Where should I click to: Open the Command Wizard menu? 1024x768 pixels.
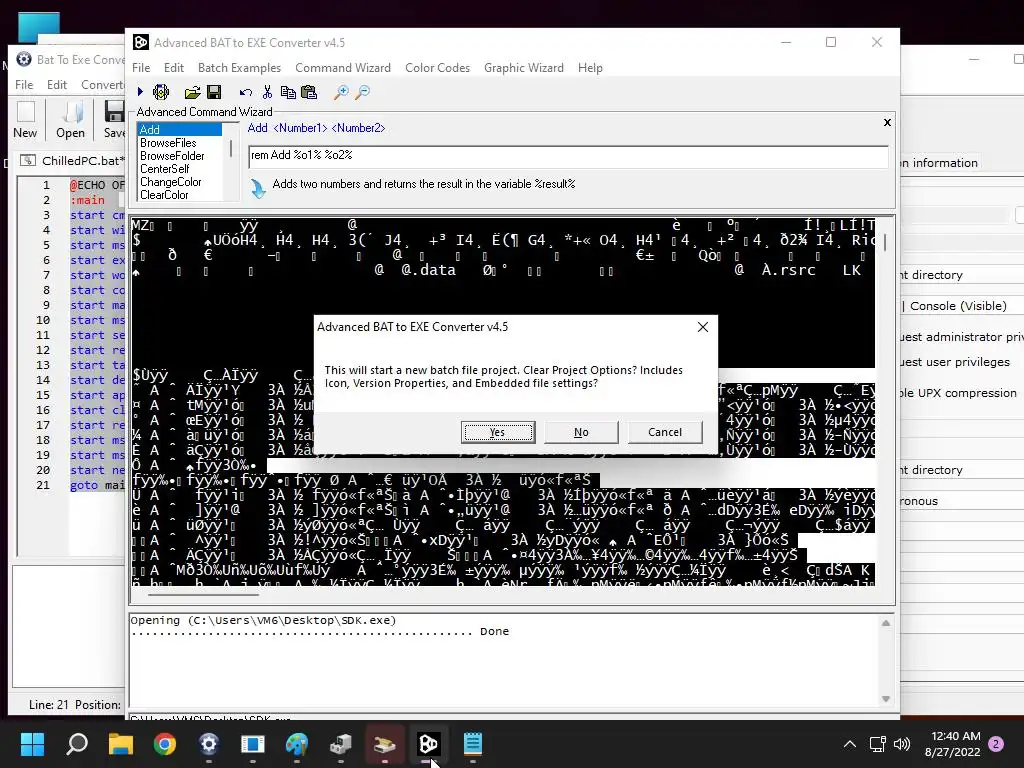tap(343, 68)
